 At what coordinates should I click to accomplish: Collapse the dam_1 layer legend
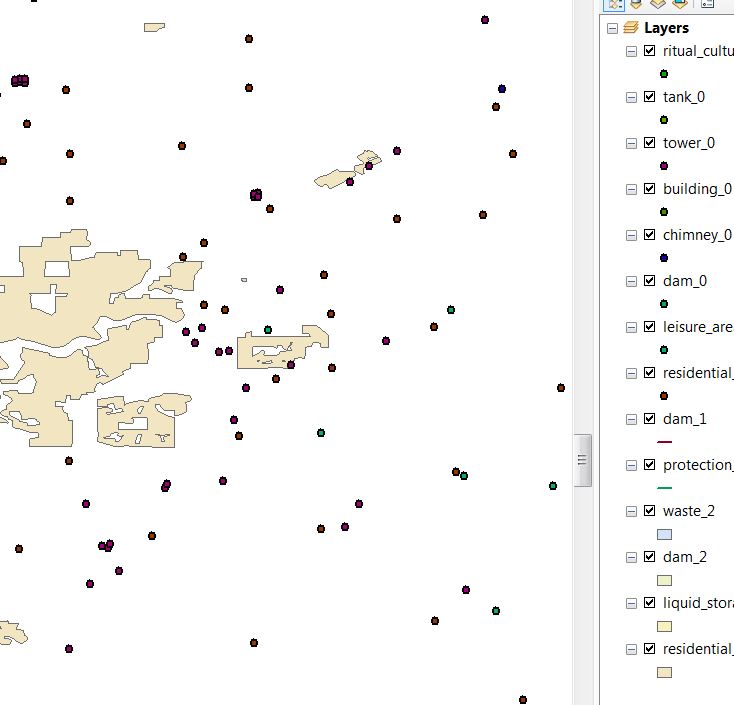tap(631, 419)
